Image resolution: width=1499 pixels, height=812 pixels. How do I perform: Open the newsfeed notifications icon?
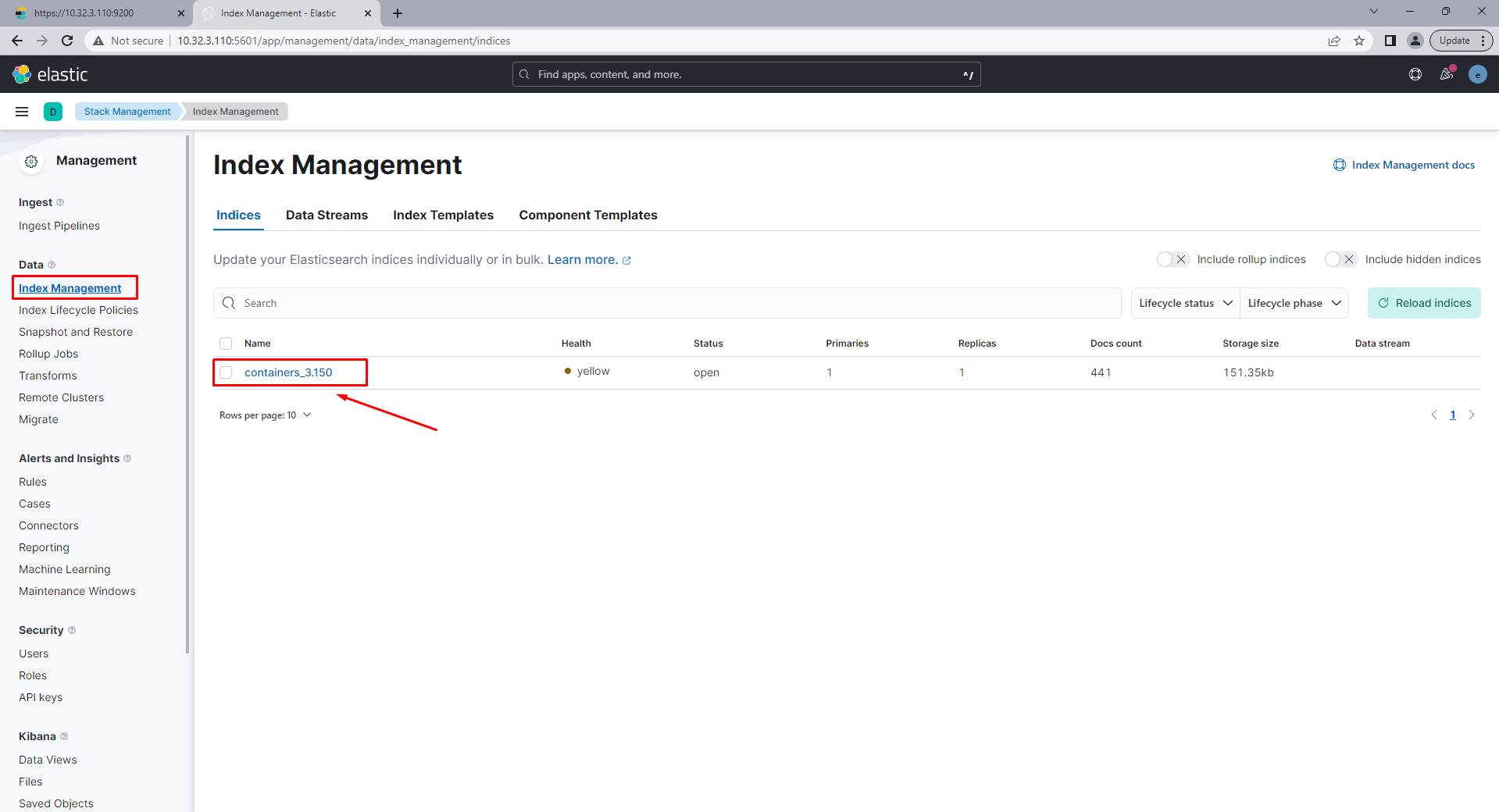coord(1447,74)
